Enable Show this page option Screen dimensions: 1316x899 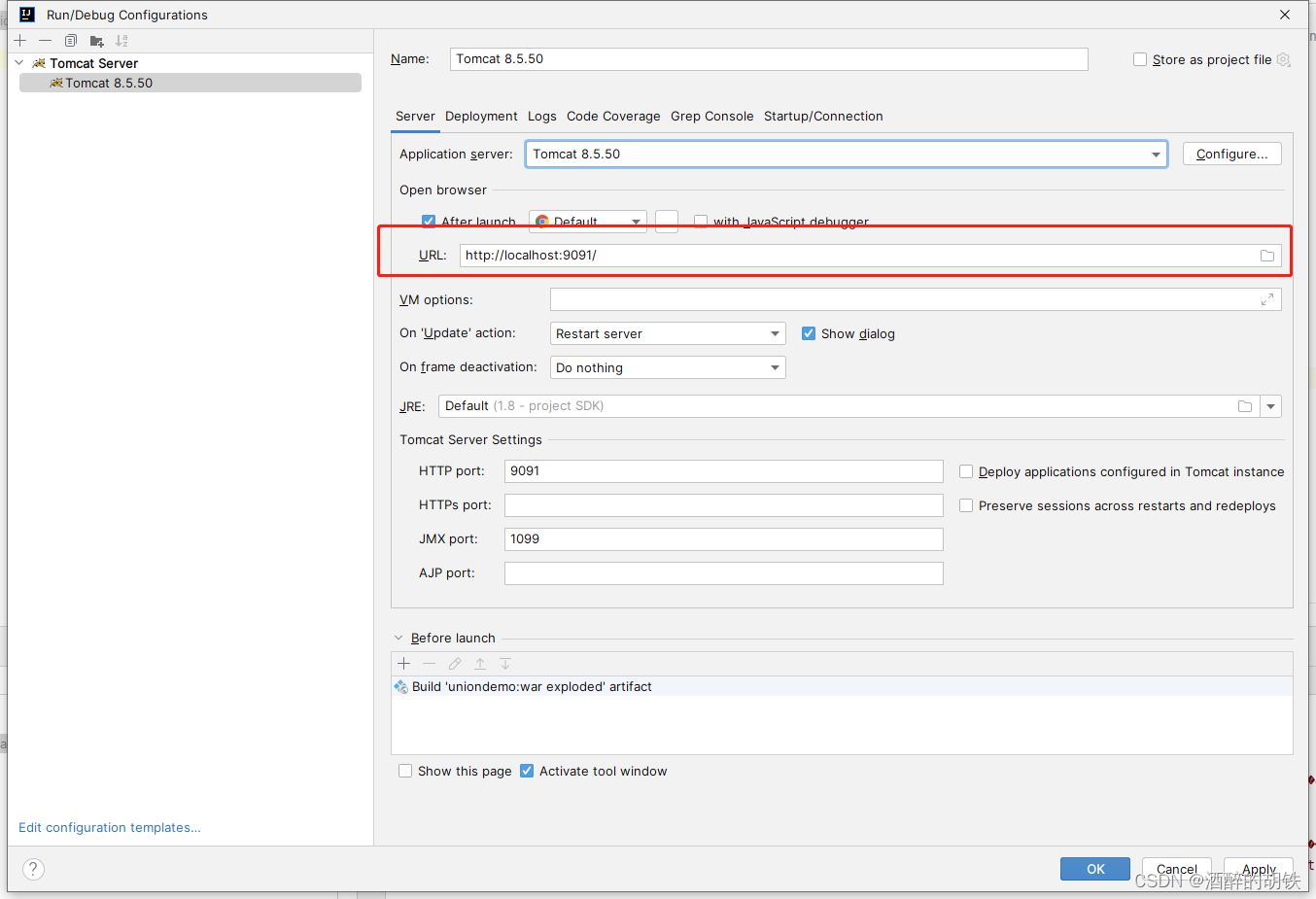pos(405,771)
